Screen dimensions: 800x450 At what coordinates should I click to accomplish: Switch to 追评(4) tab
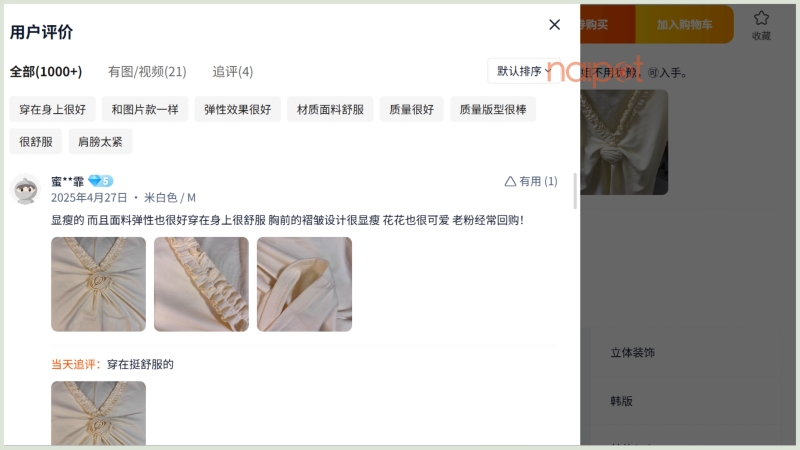232,72
